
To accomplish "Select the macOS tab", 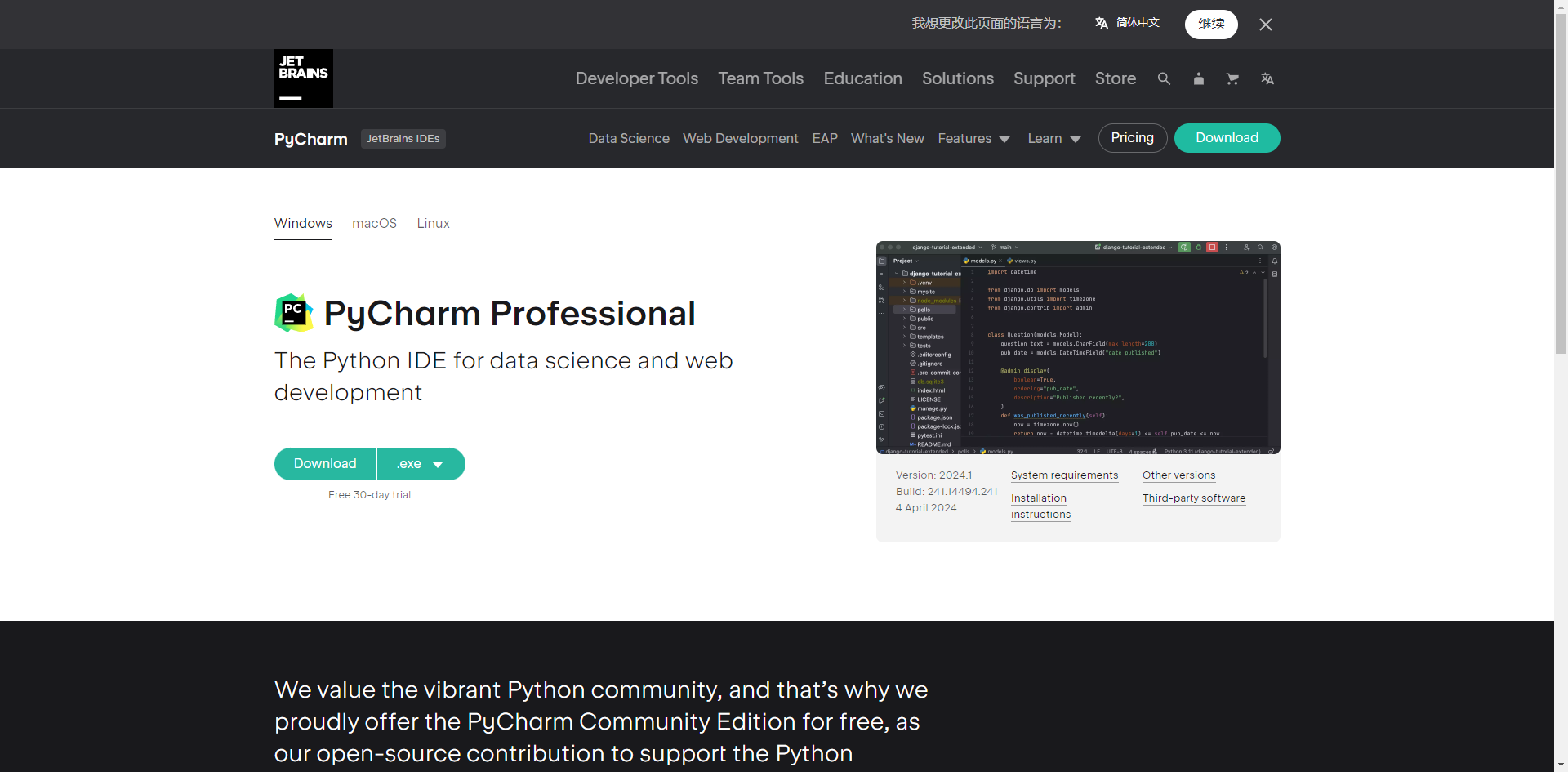I will [375, 223].
